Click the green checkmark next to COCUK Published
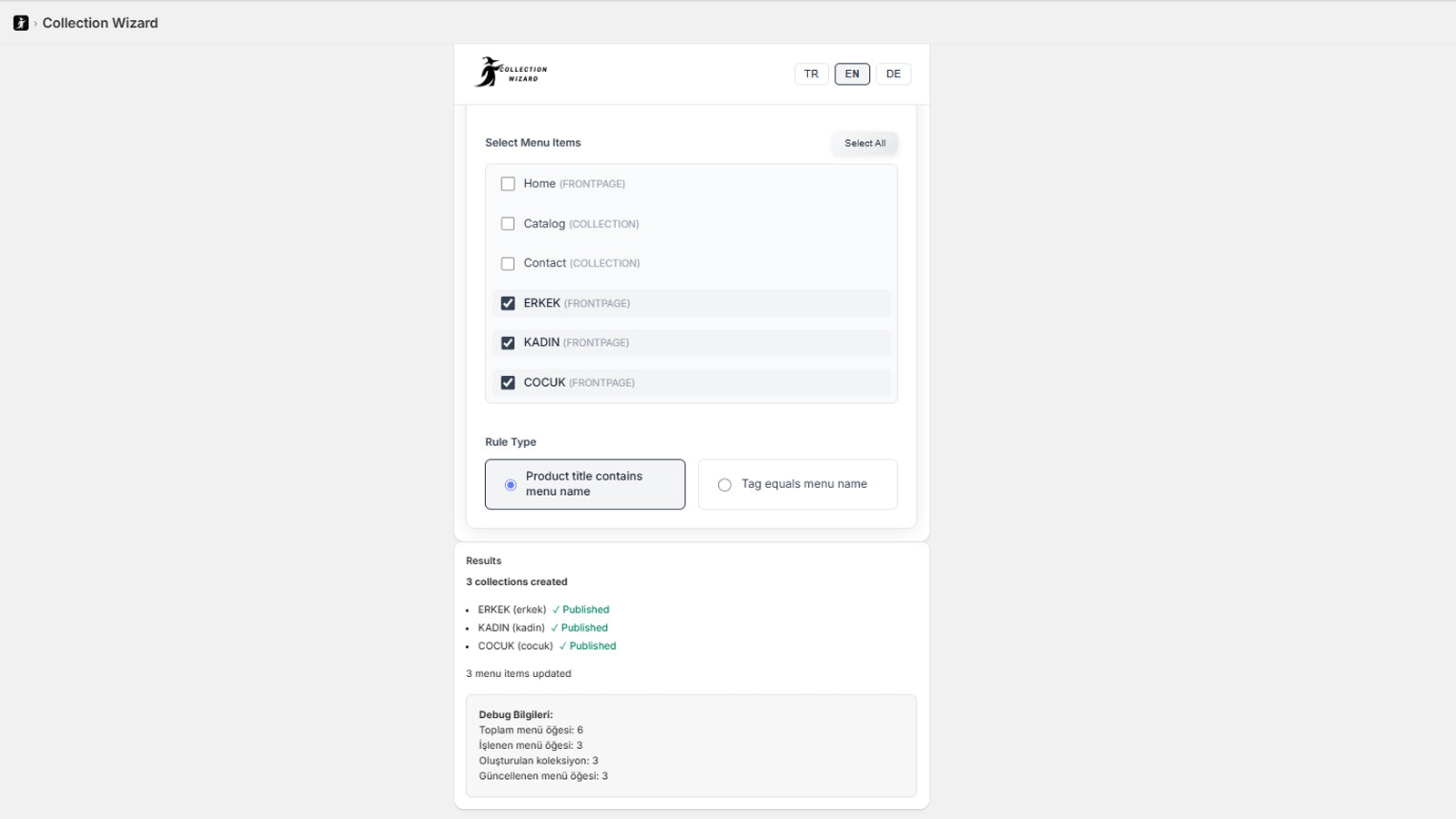The height and width of the screenshot is (819, 1456). tap(564, 646)
